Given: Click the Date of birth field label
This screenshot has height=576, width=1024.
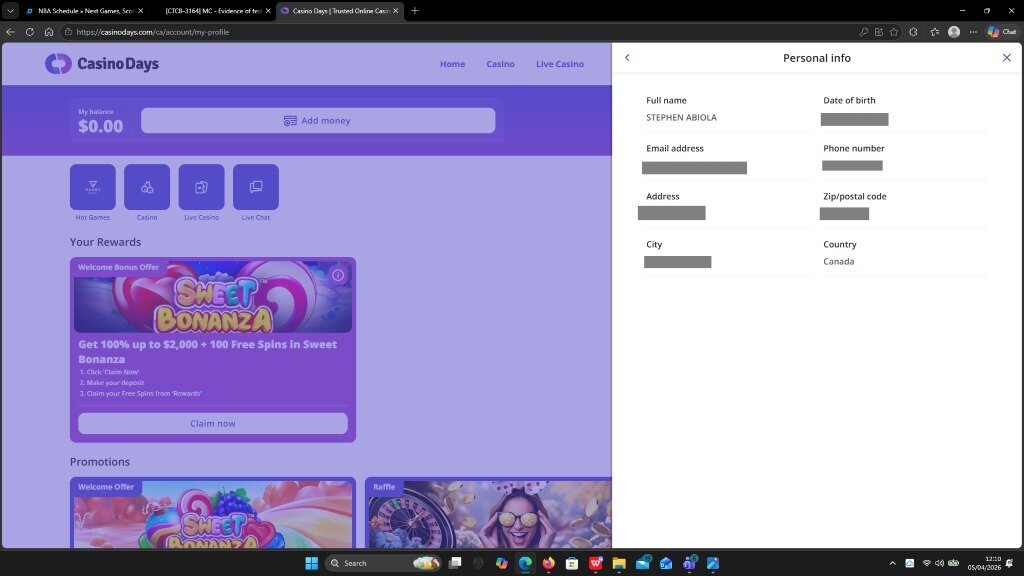Looking at the screenshot, I should point(849,100).
